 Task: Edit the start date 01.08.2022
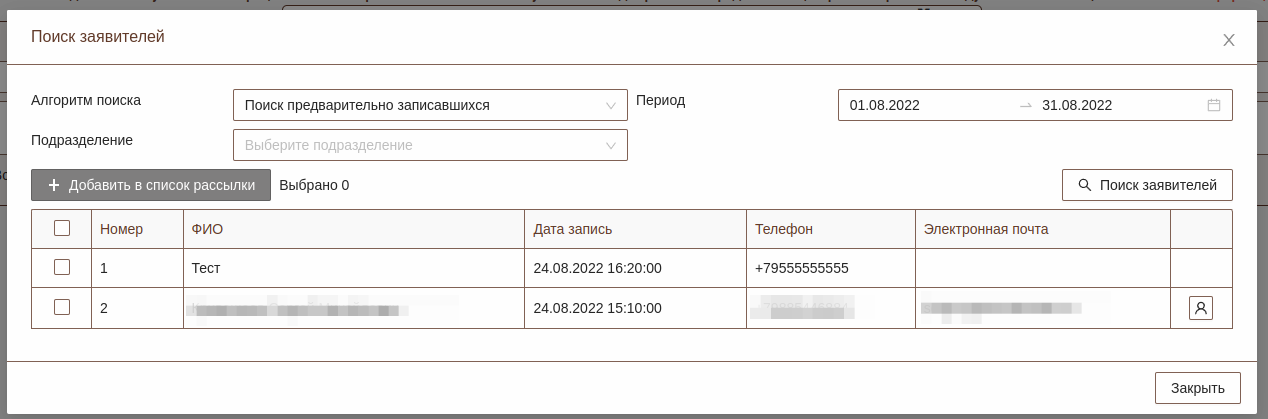tap(885, 105)
